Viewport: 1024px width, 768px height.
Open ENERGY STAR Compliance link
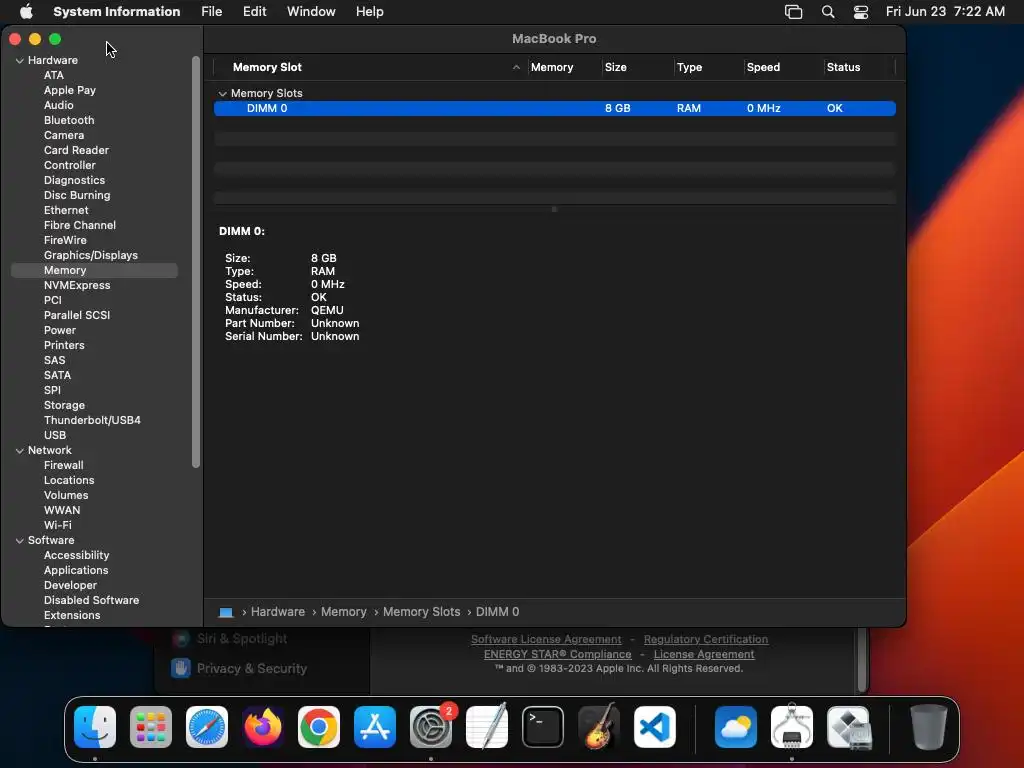tap(558, 654)
